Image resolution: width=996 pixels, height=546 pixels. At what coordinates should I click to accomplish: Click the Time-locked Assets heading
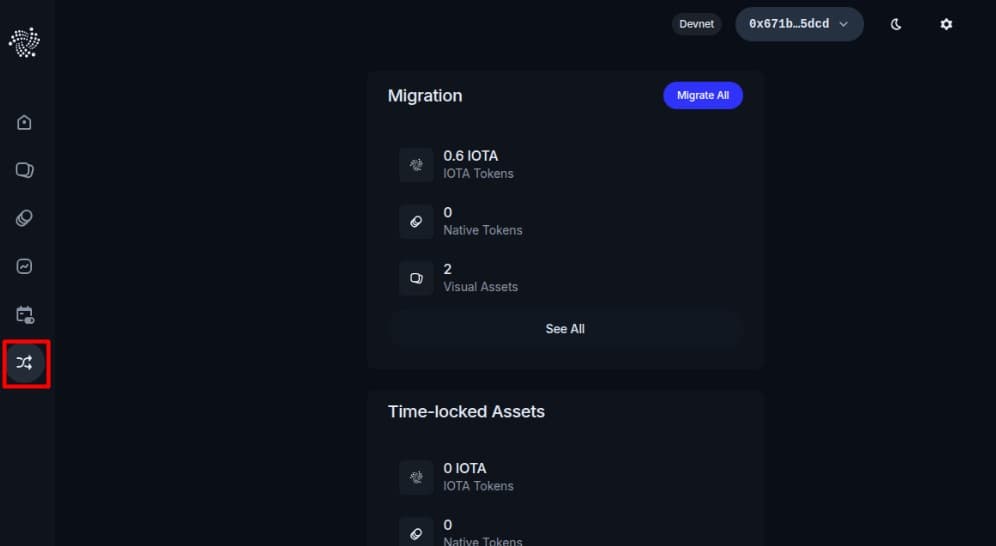point(466,412)
